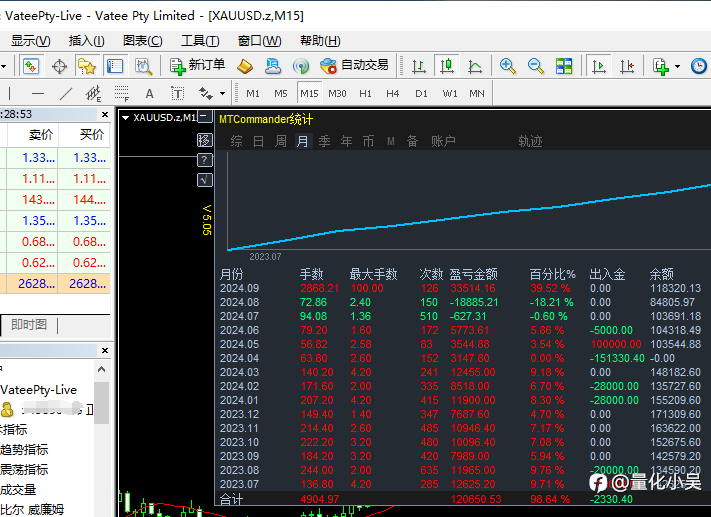Open the periods clock icon

(x=699, y=67)
